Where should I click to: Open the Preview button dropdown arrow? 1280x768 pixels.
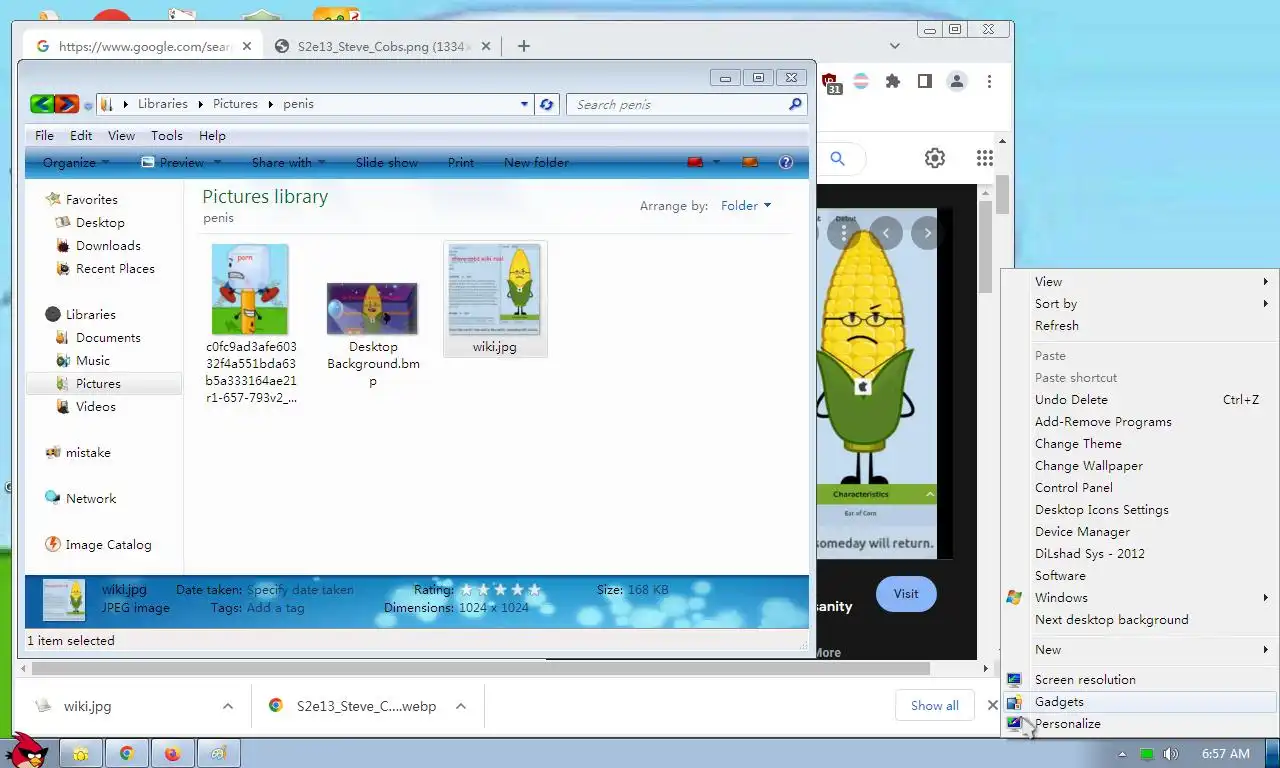[217, 162]
